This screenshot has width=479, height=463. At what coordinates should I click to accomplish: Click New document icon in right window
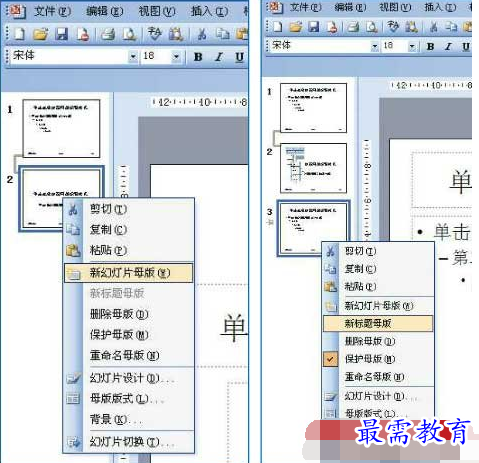click(x=277, y=27)
